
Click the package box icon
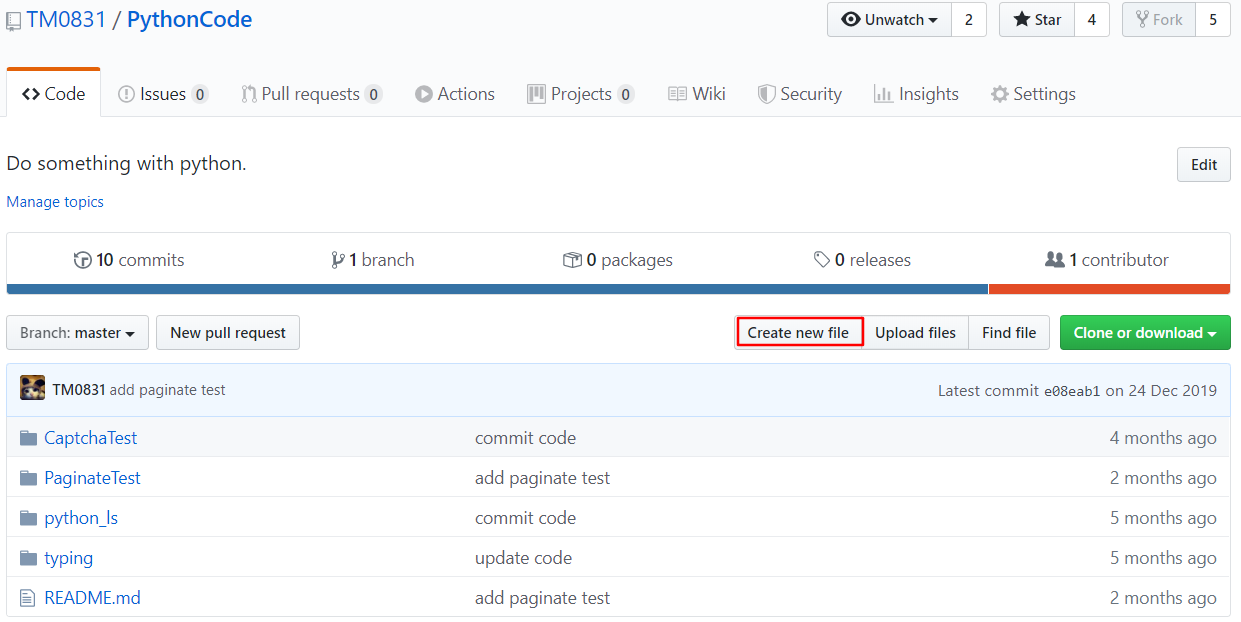pyautogui.click(x=572, y=260)
